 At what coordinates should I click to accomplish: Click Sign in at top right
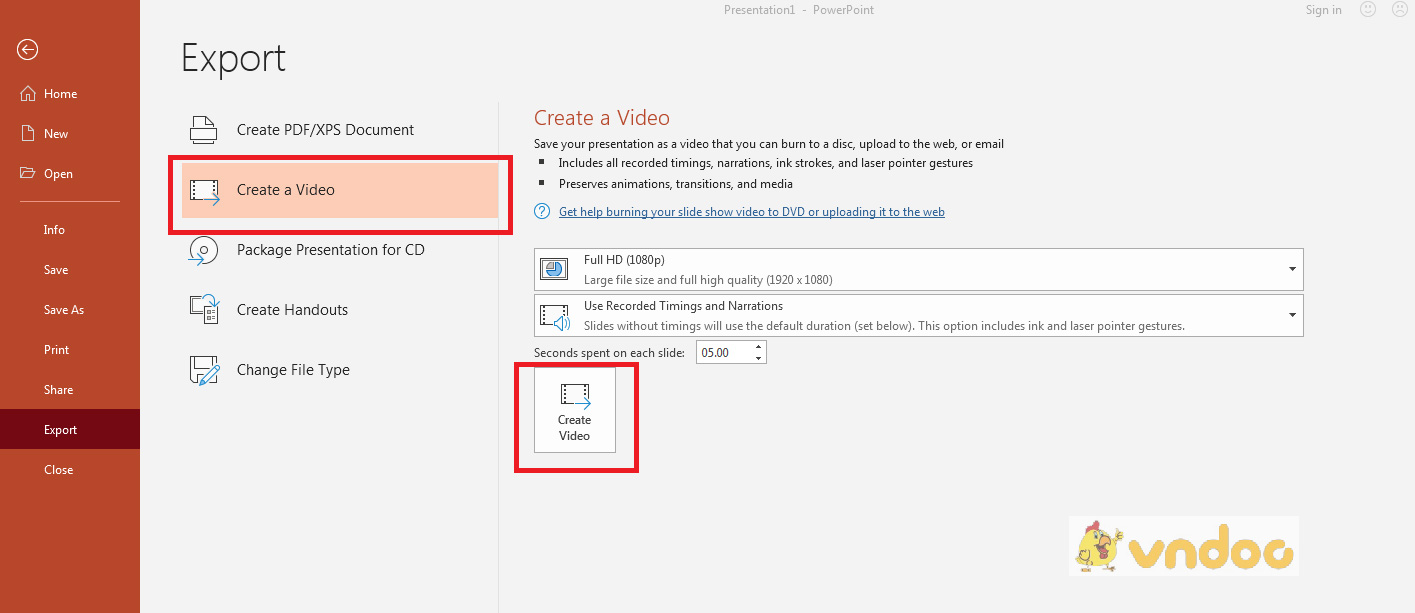point(1323,10)
